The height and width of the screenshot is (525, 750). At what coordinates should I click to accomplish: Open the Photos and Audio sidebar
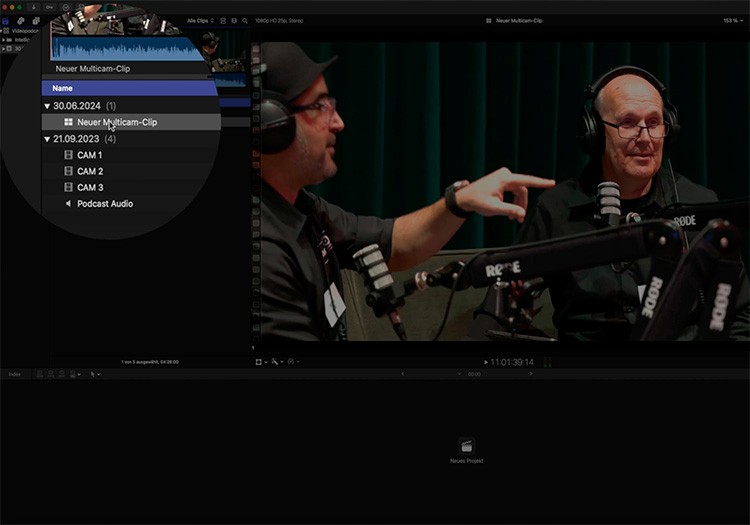[x=21, y=21]
